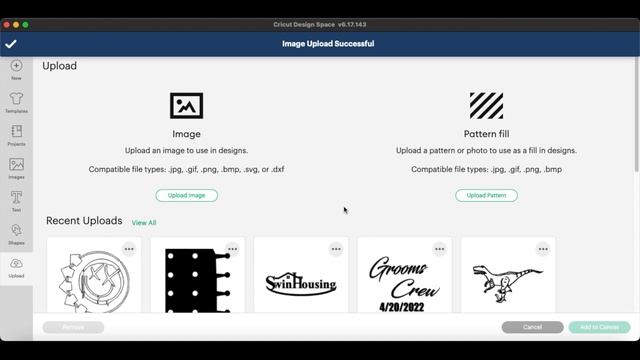Click the greyed-out Remove button
Screen dimensions: 640x360
73,327
